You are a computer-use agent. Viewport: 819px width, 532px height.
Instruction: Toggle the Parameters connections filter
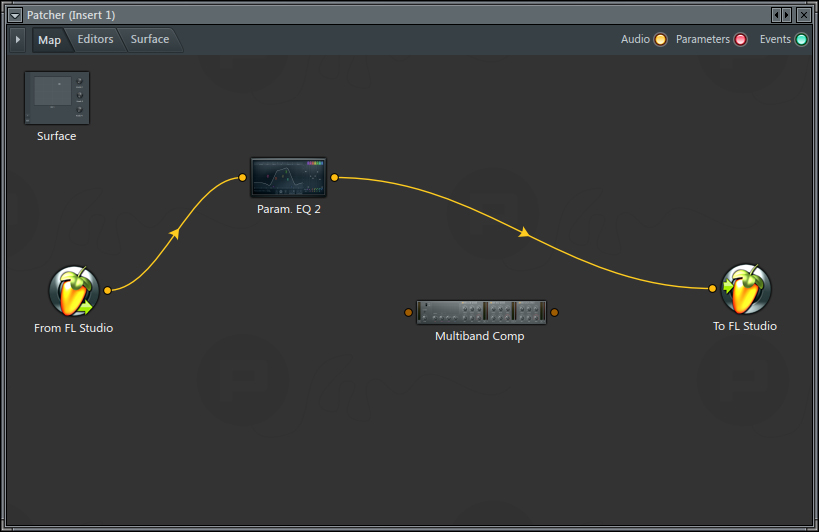click(741, 40)
